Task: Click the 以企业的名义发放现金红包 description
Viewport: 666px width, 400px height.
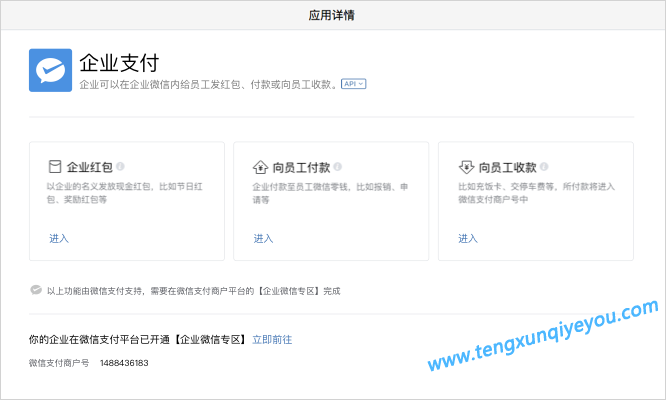Action: point(124,193)
